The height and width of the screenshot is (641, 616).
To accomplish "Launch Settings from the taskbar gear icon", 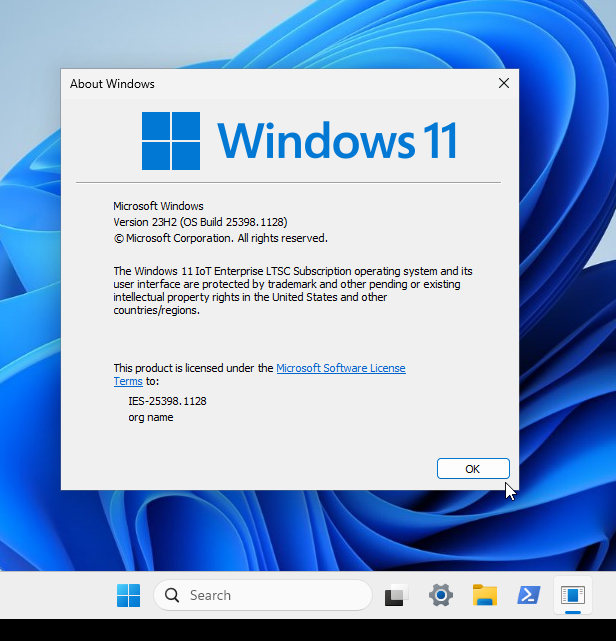I will tap(441, 595).
